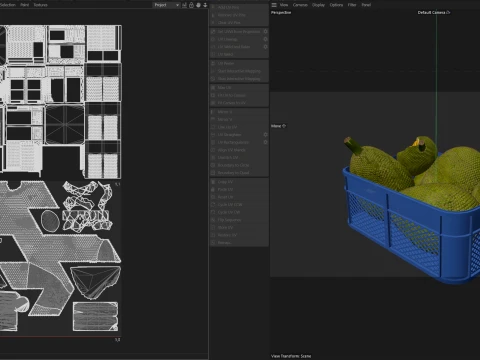
Task: Run the Clear UV Pins command
Action: tap(239, 23)
